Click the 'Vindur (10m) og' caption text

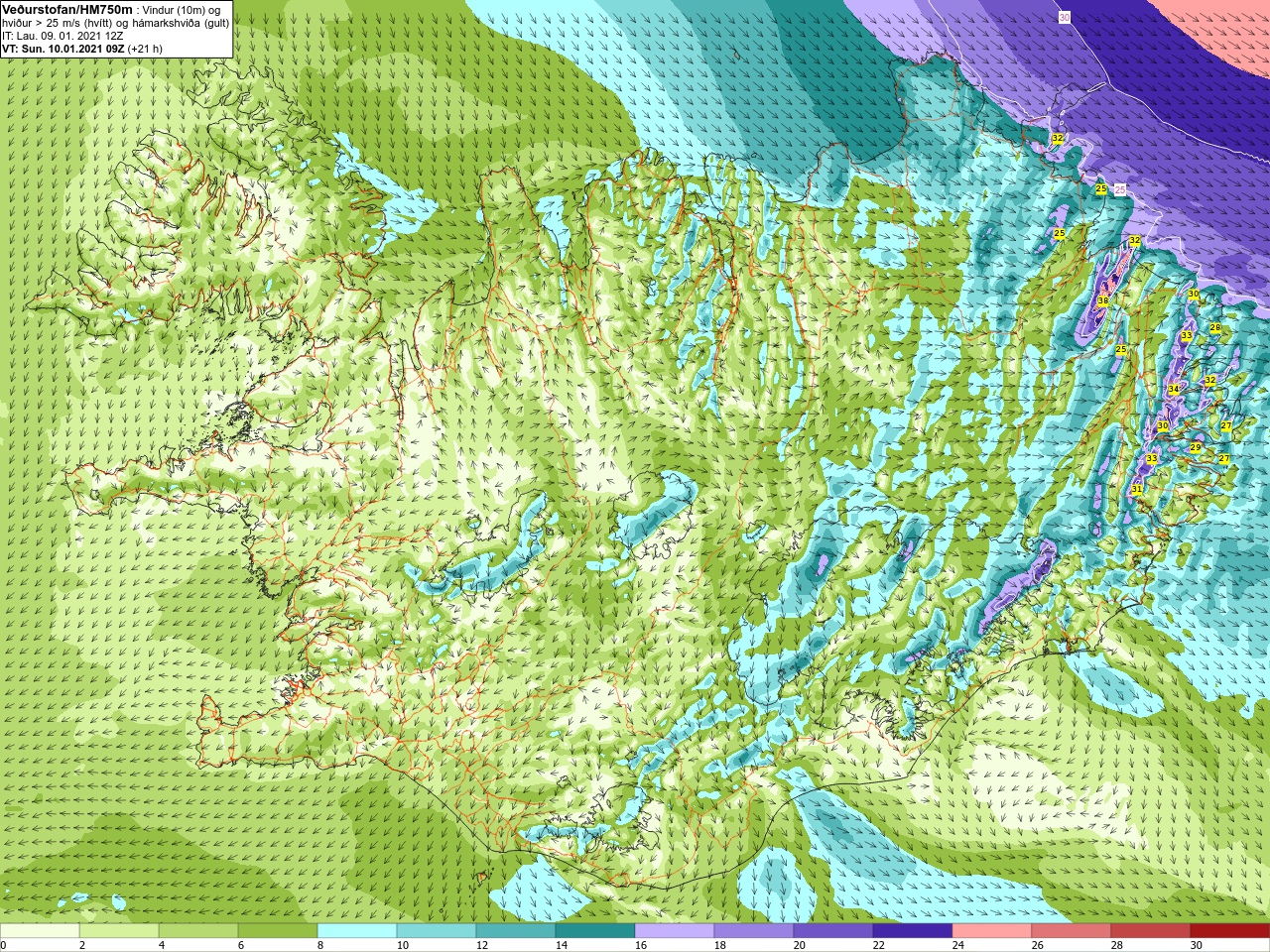pos(183,10)
